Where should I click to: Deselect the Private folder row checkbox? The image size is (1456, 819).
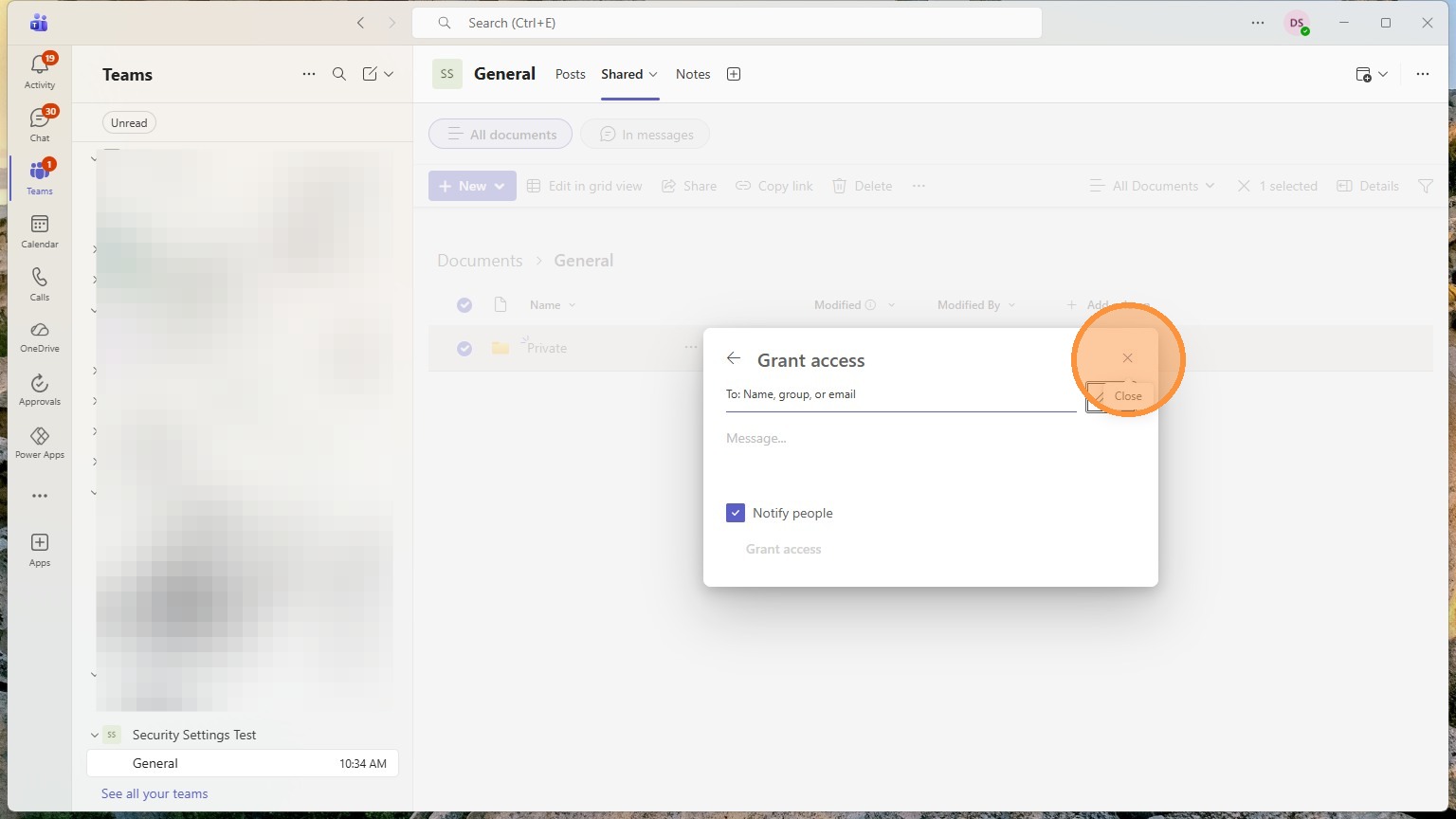(464, 349)
